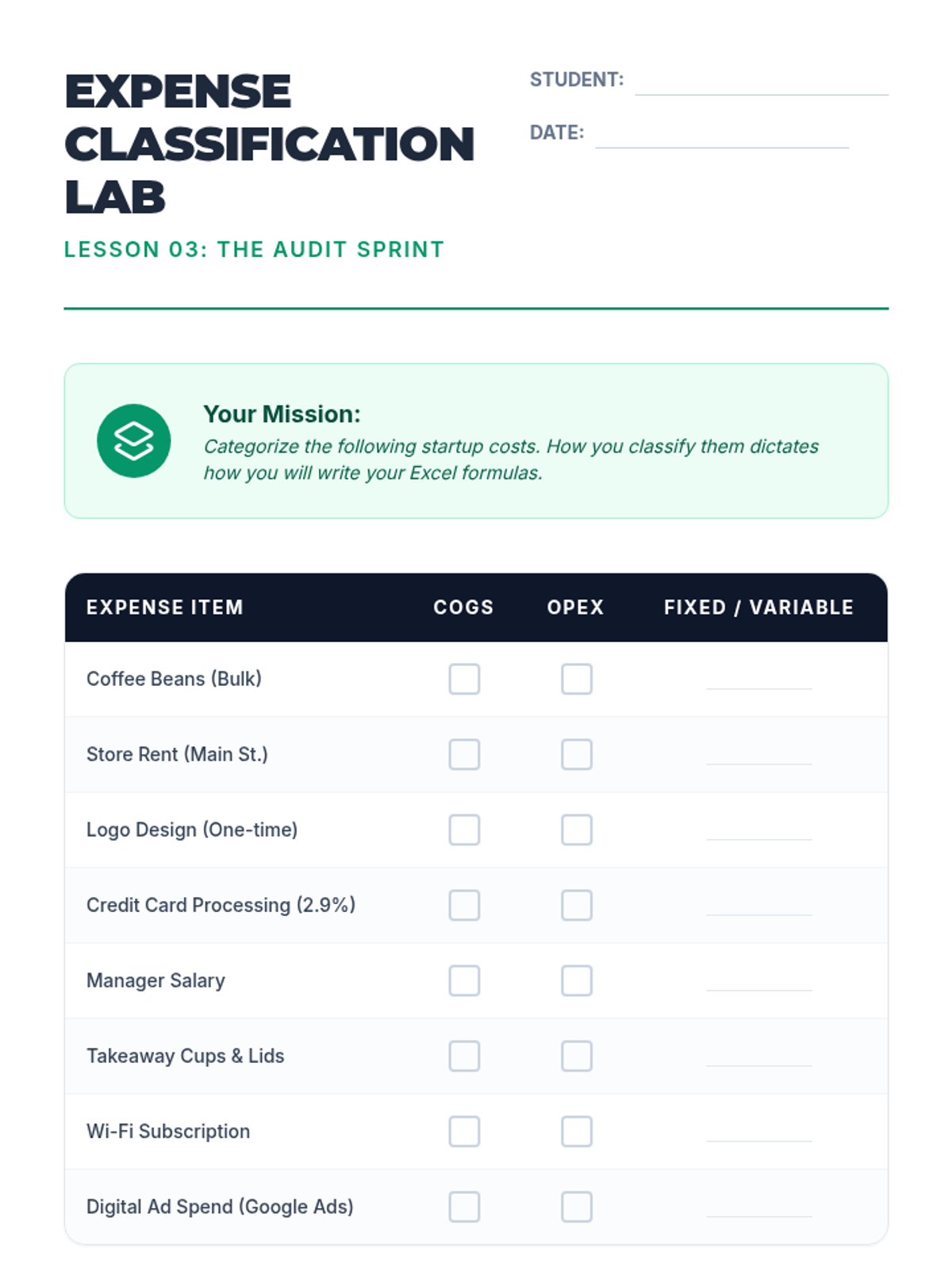The height and width of the screenshot is (1270, 952).
Task: Check COGS box for Coffee Beans (Bulk)
Action: (x=464, y=679)
